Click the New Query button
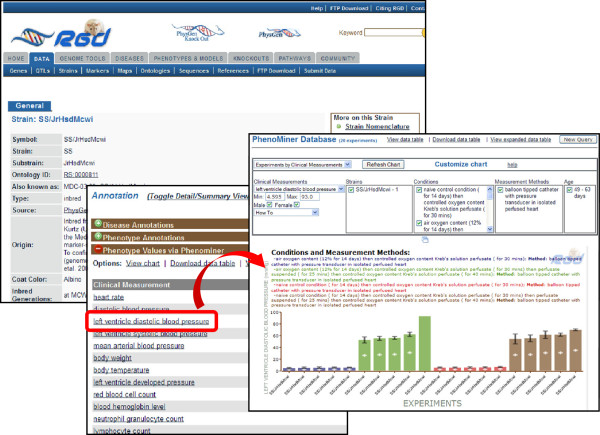The height and width of the screenshot is (435, 600). tap(578, 140)
